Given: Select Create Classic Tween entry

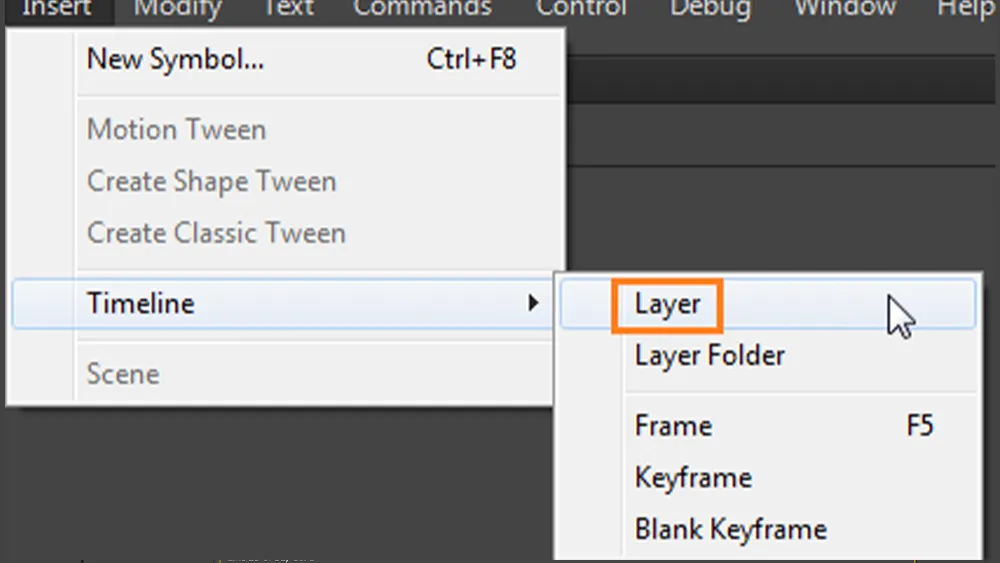Looking at the screenshot, I should point(216,233).
